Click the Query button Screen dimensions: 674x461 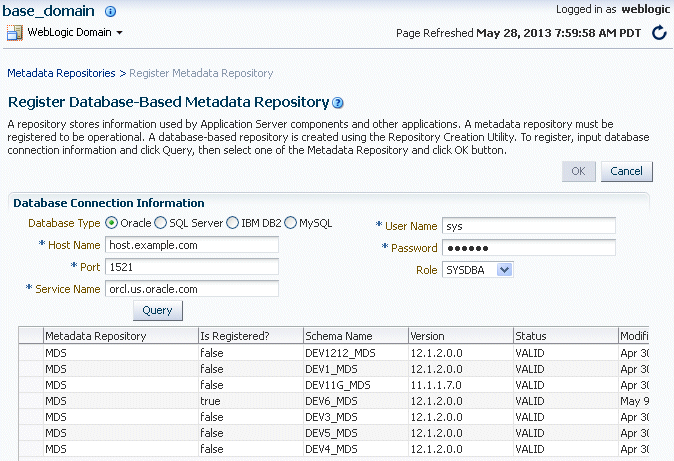point(157,310)
